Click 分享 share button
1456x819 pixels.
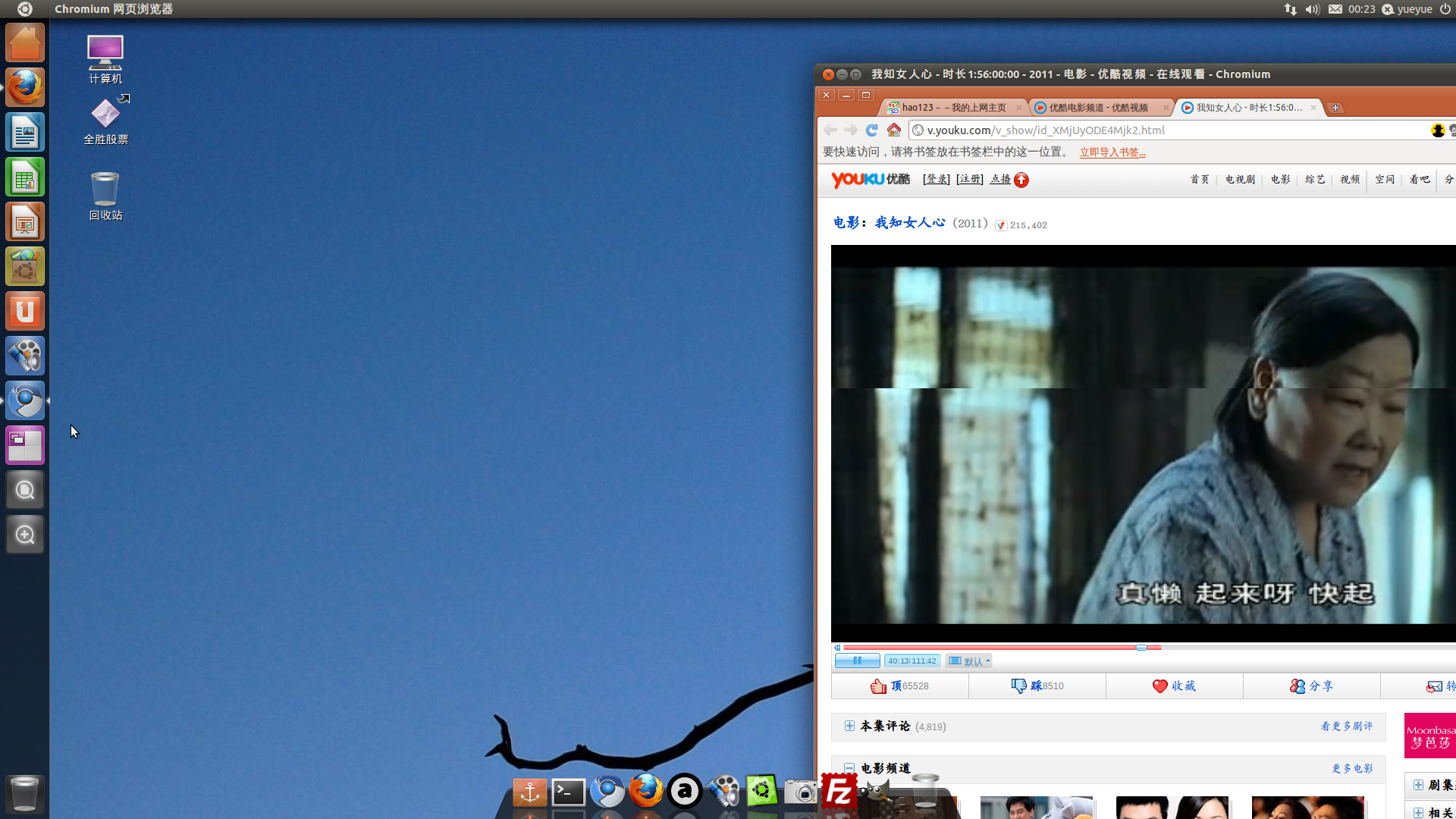pyautogui.click(x=1311, y=686)
